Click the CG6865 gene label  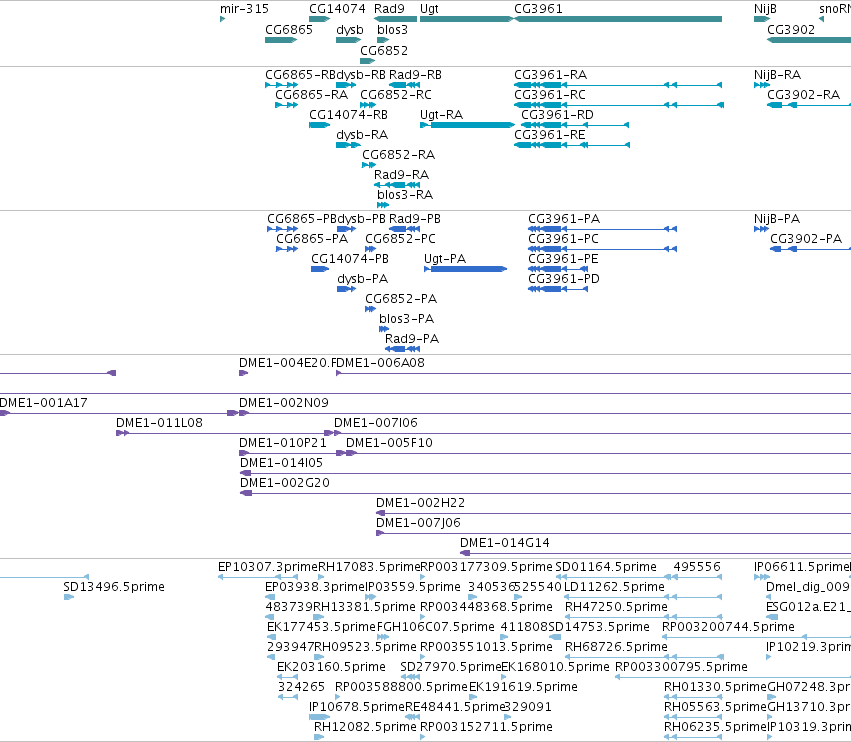pyautogui.click(x=289, y=29)
